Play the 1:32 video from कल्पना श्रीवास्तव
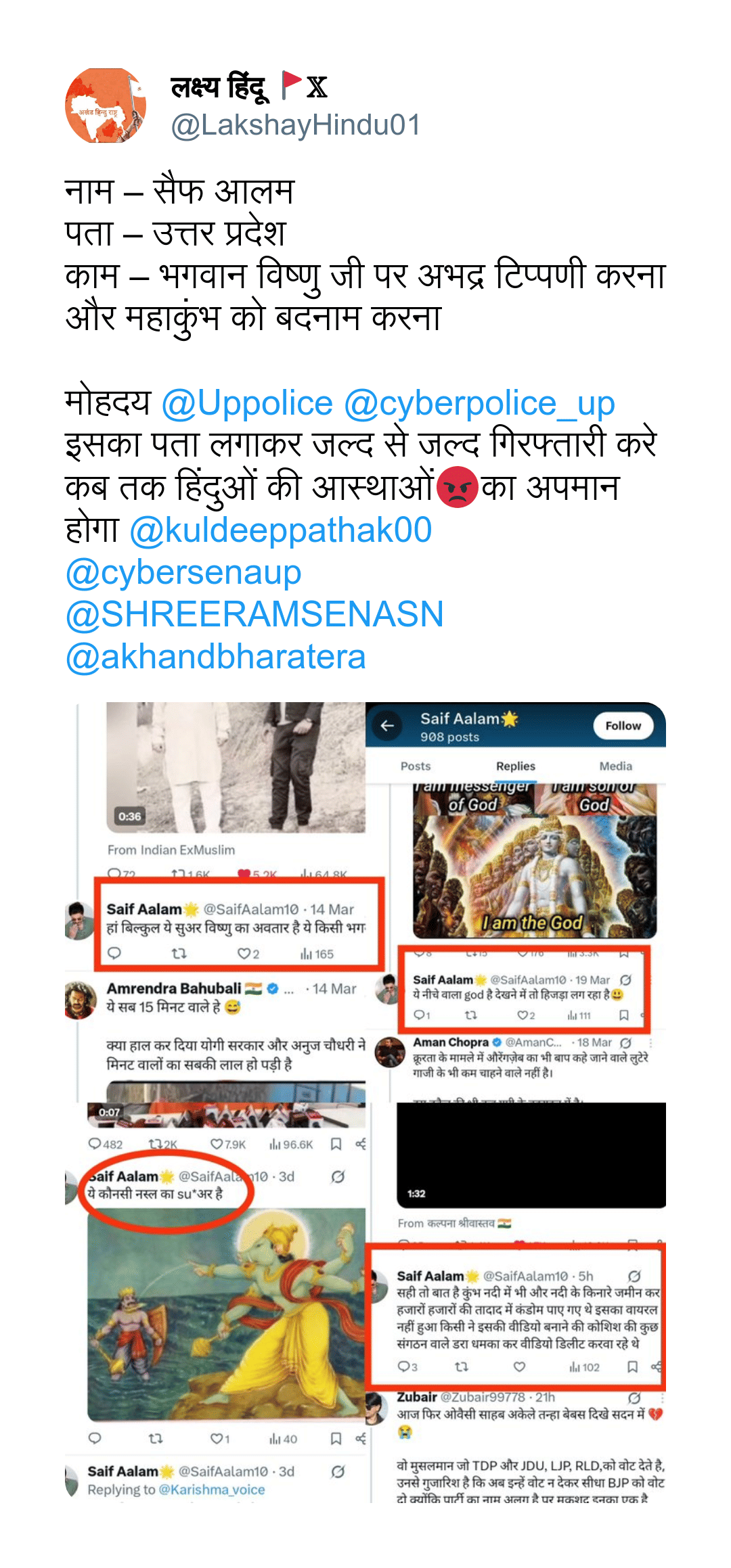The width and height of the screenshot is (731, 1568). (531, 1155)
